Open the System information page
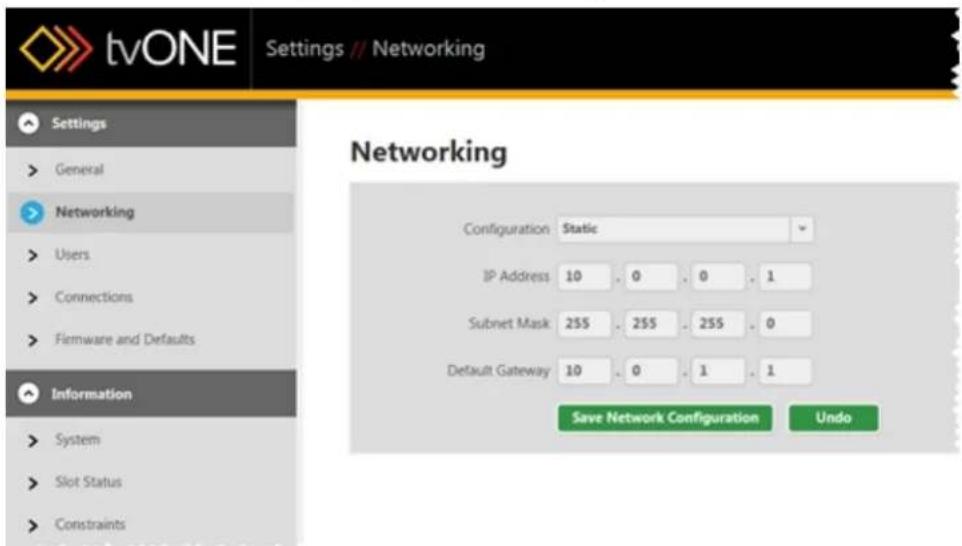This screenshot has width=962, height=546. point(77,439)
